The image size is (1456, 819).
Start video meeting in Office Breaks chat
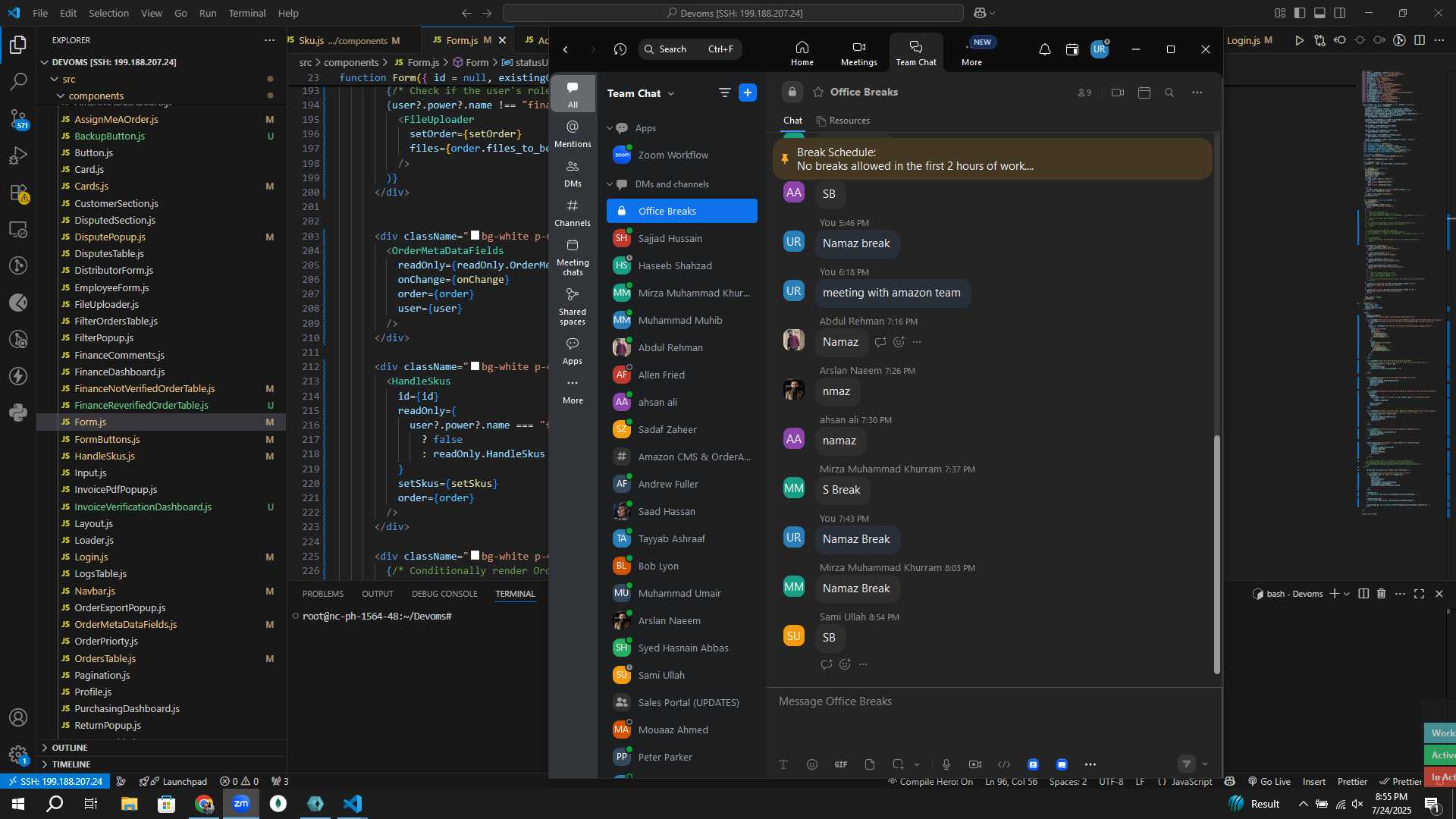[1117, 93]
